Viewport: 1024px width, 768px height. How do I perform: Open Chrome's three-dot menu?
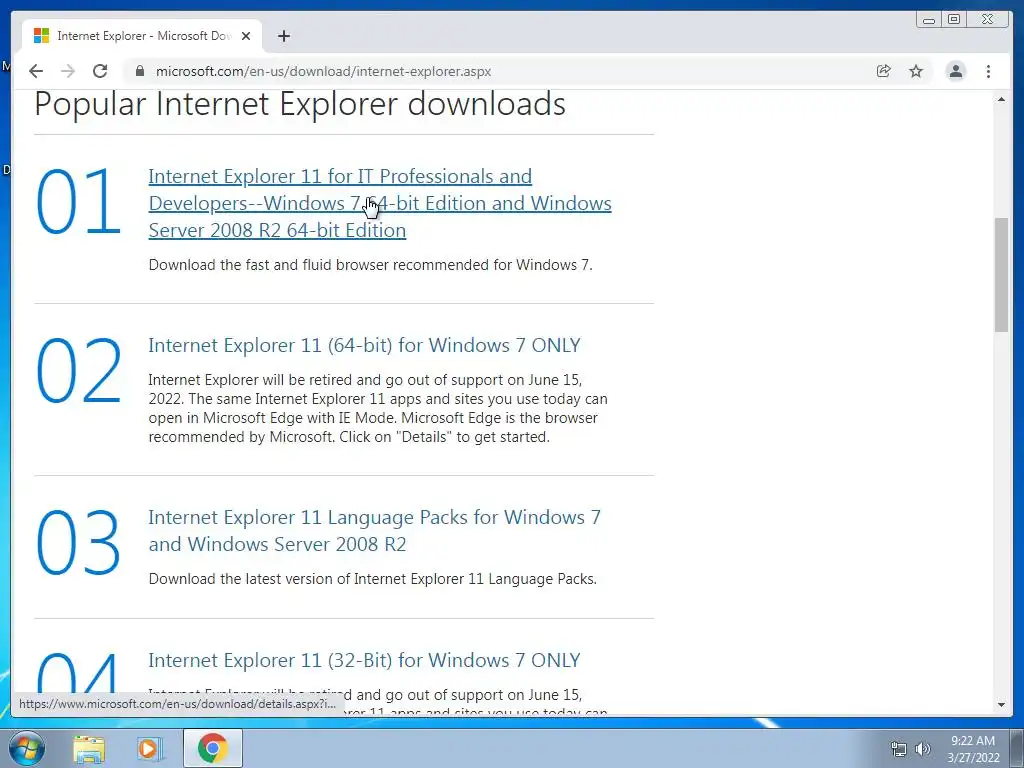click(989, 71)
